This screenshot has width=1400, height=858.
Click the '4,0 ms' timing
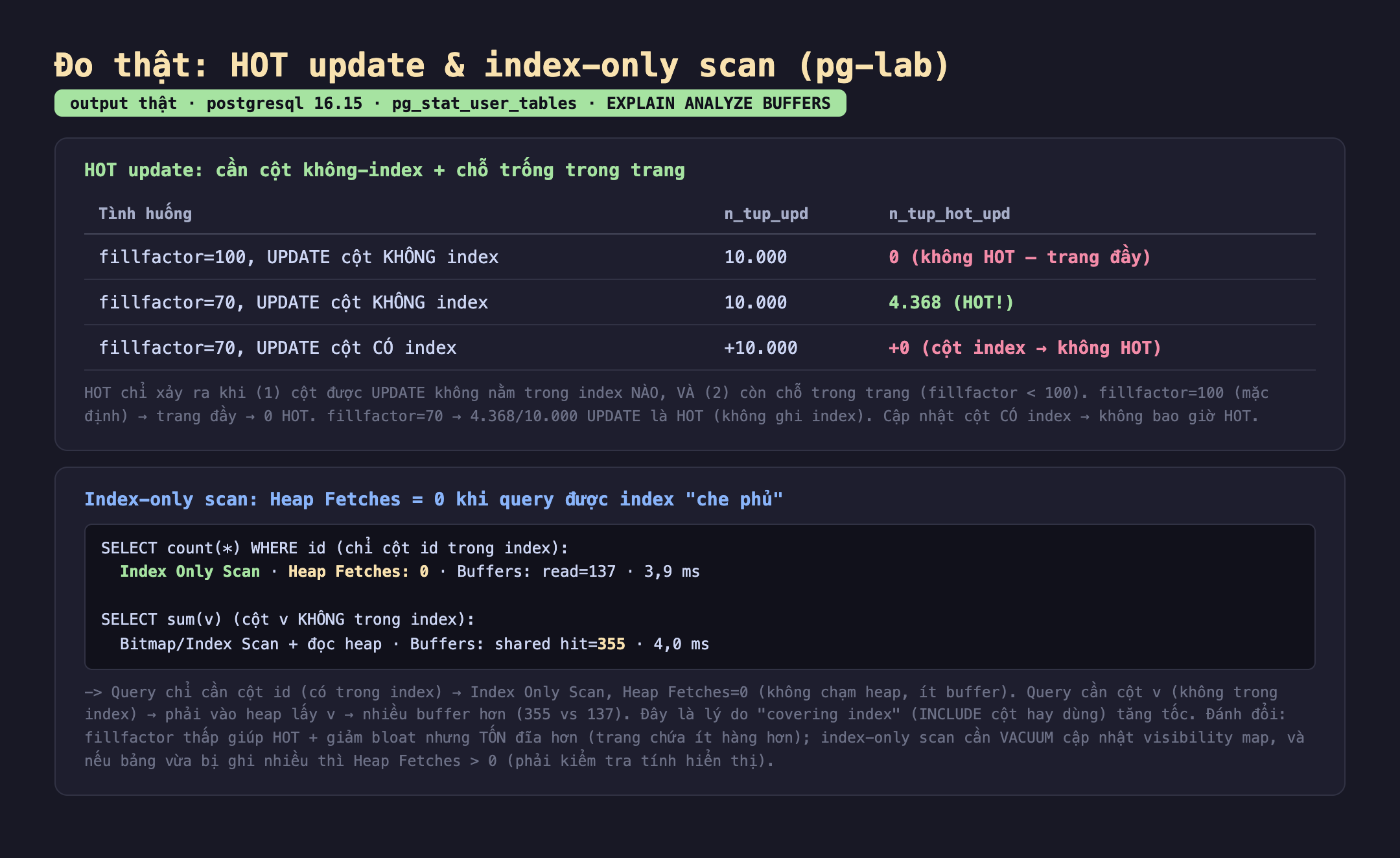click(681, 644)
